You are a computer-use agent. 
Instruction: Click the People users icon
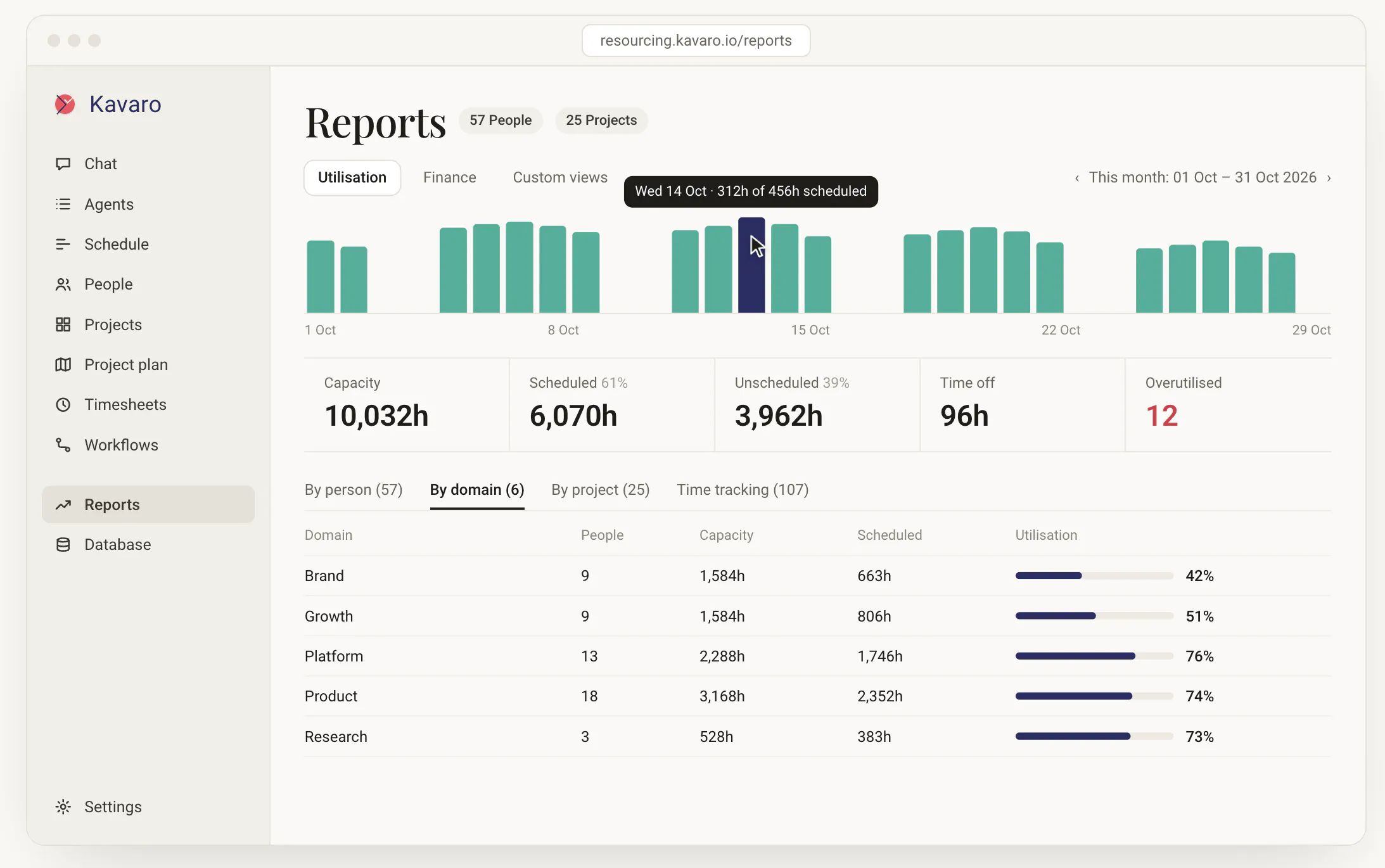(x=63, y=284)
